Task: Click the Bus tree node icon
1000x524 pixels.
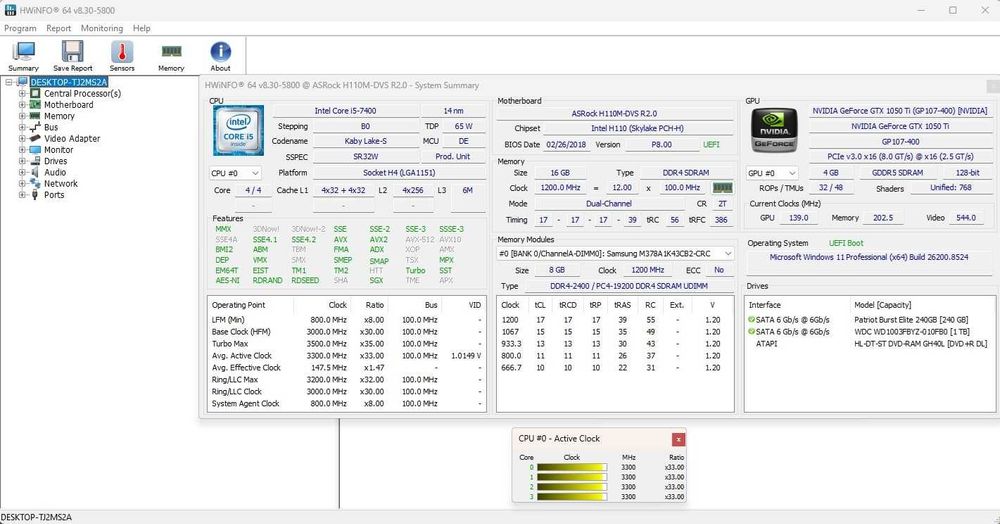Action: [35, 127]
